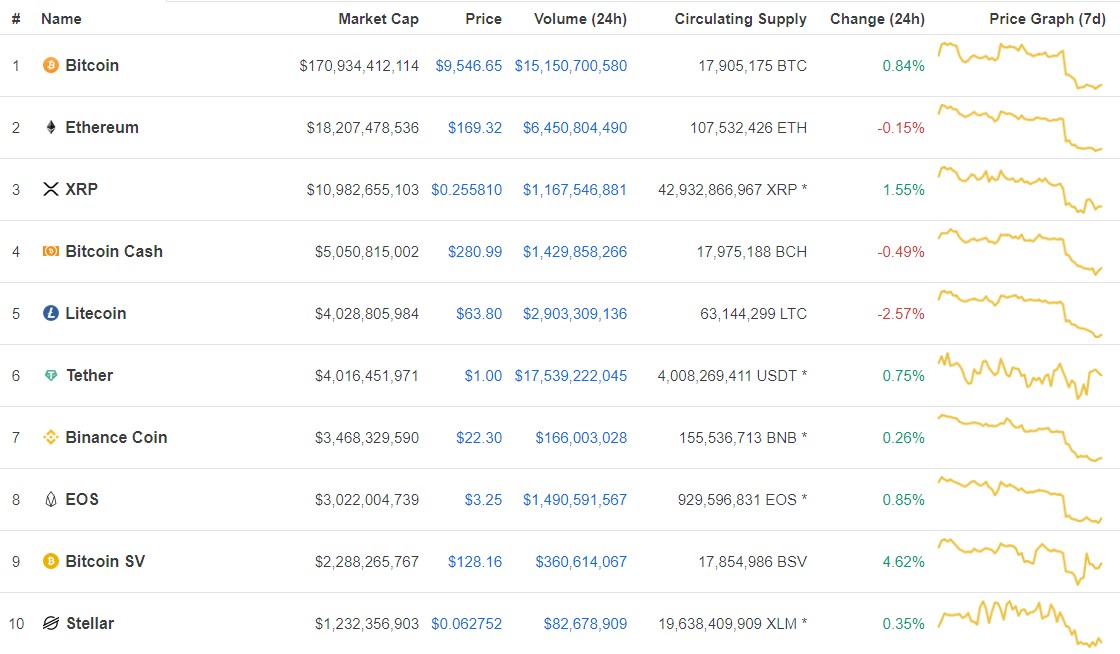Click the Bitcoin orange logo icon
The width and height of the screenshot is (1120, 654).
click(x=50, y=65)
